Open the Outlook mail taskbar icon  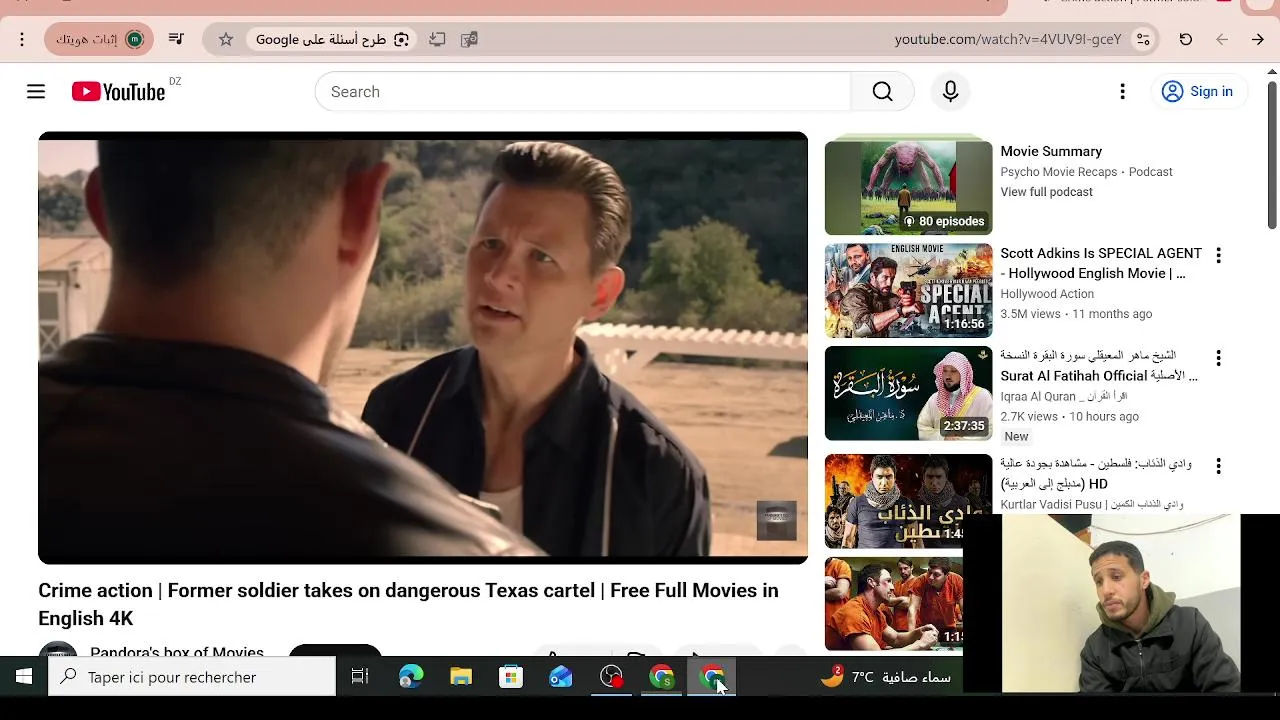pos(561,677)
